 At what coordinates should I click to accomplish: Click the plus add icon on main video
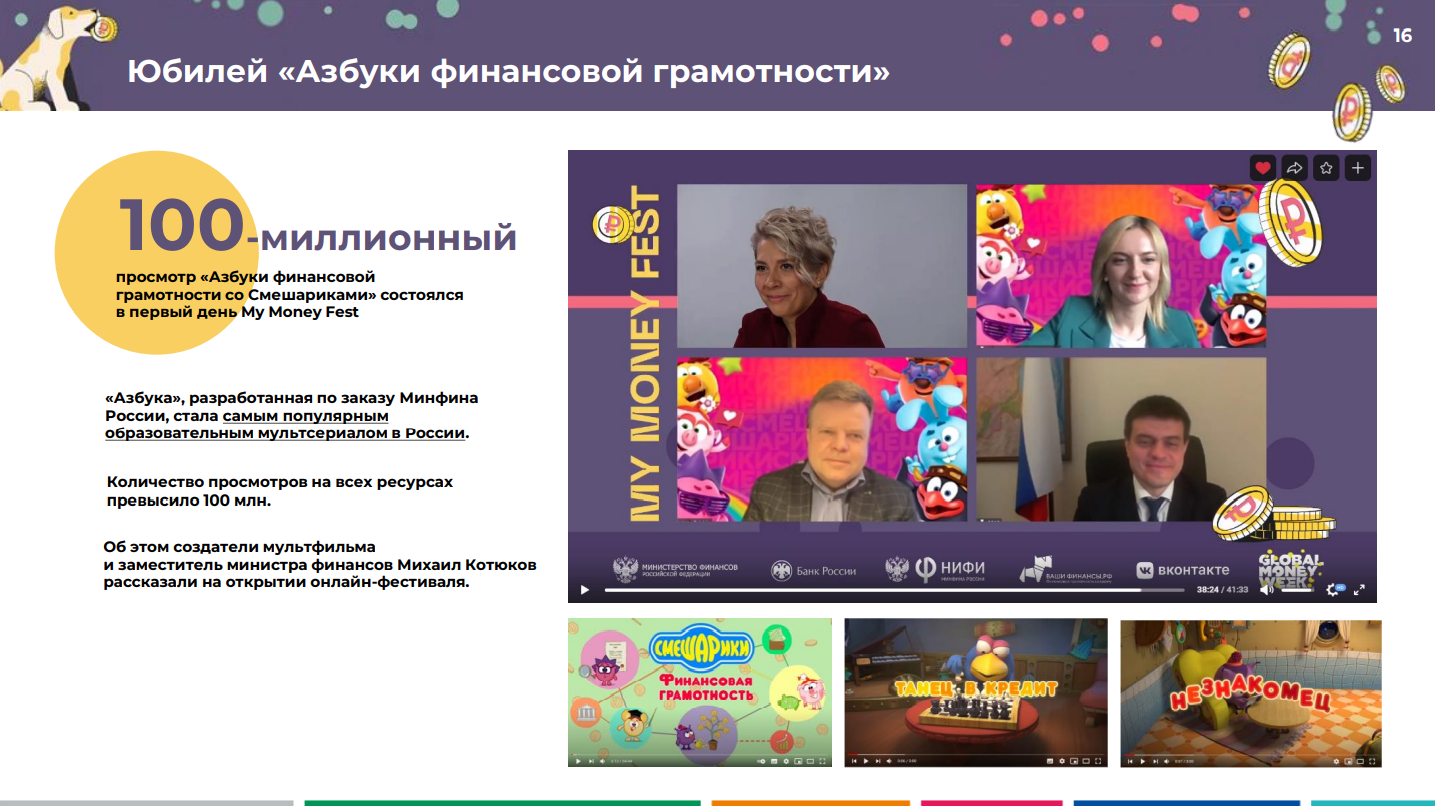click(x=1358, y=168)
